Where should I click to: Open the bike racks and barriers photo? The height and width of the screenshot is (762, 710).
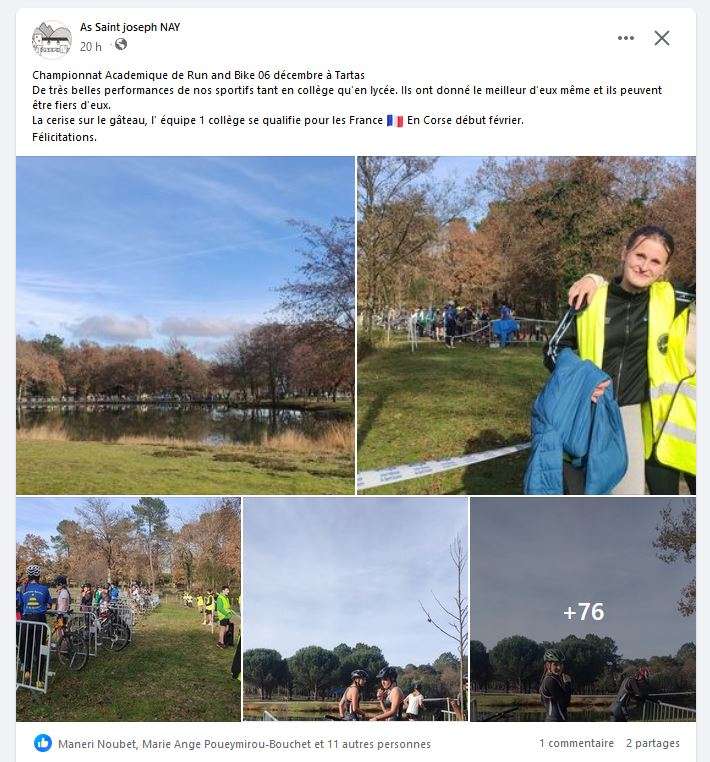[128, 609]
